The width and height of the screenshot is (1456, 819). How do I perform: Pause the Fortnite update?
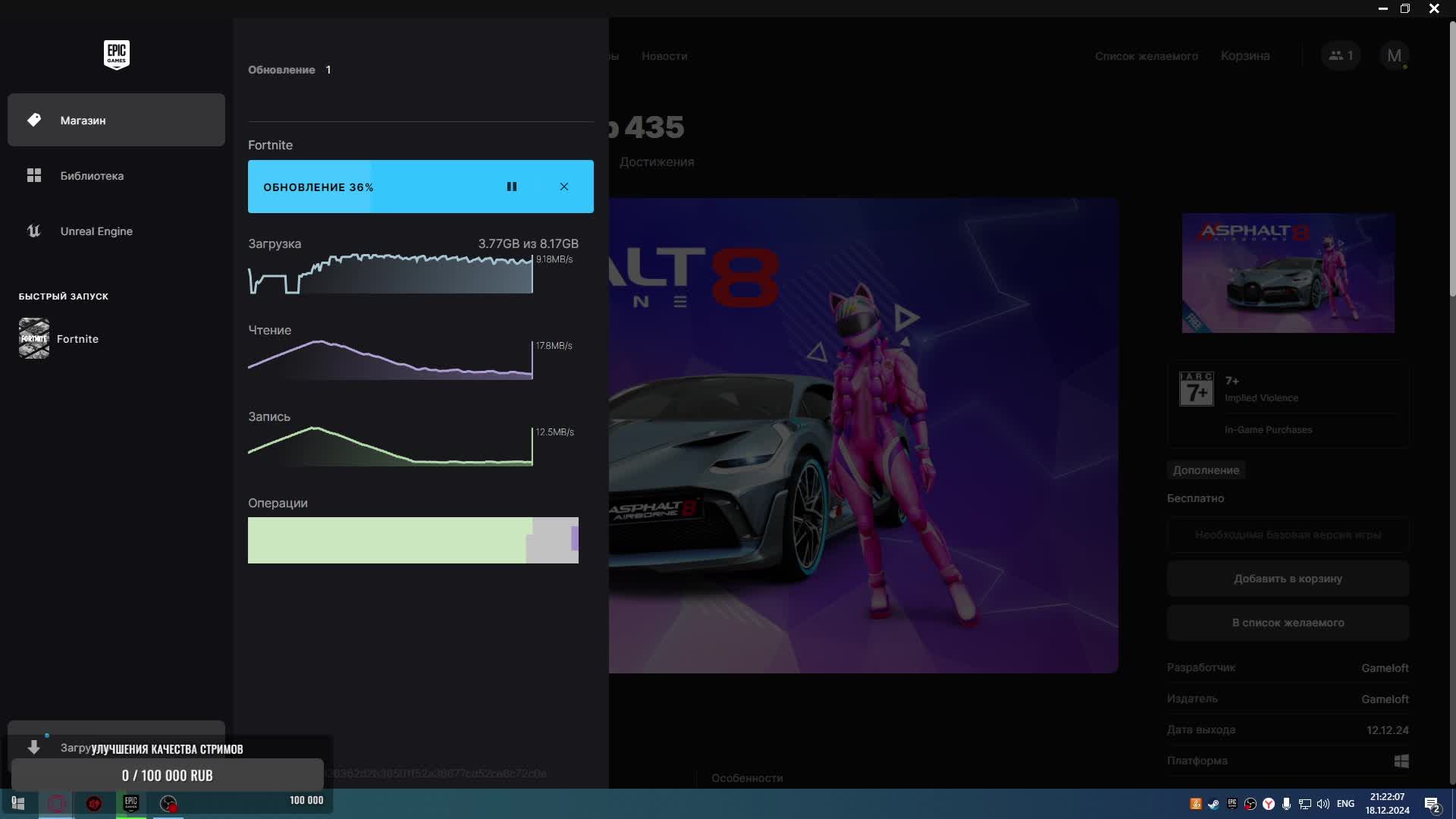[512, 187]
